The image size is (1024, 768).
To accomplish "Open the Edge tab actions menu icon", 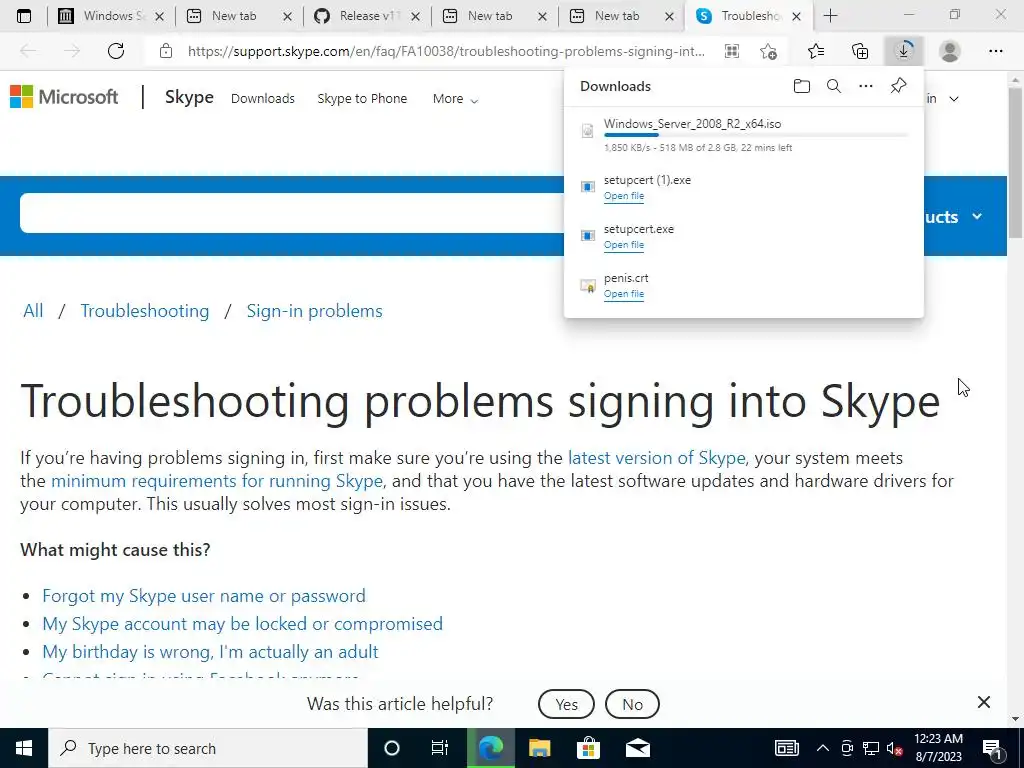I will [24, 16].
